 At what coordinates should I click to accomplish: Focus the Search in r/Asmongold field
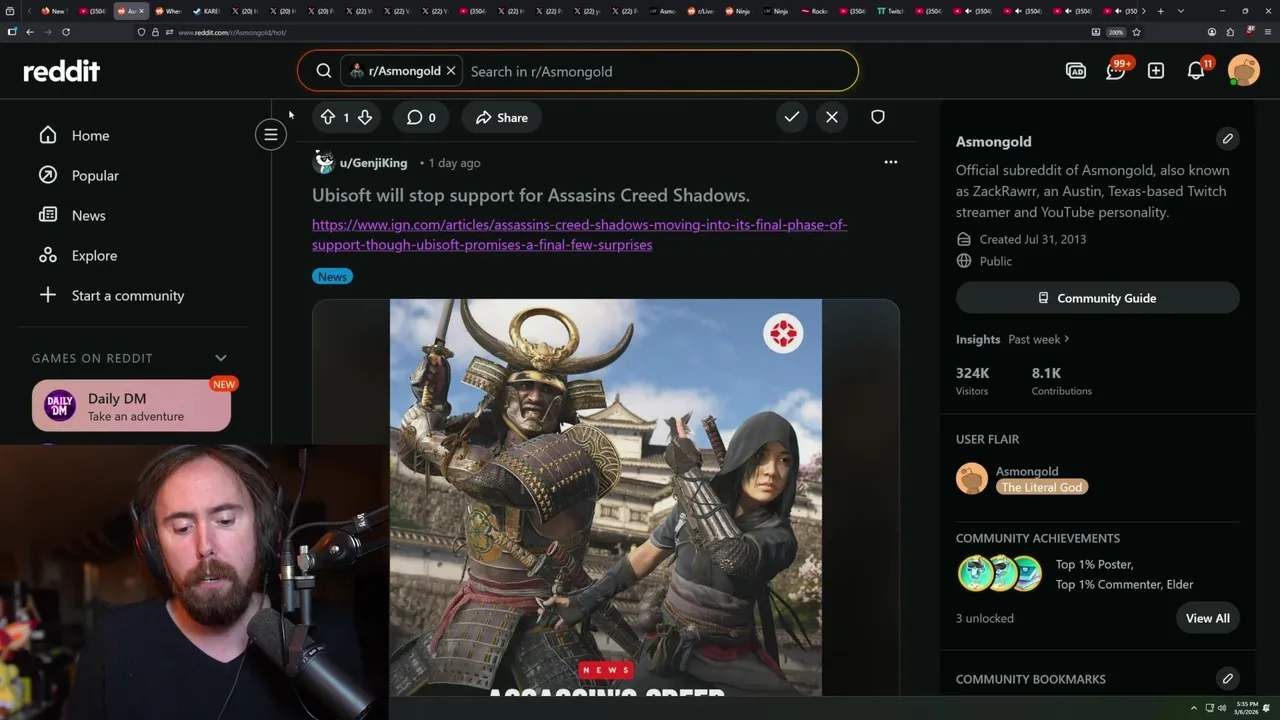pyautogui.click(x=660, y=71)
